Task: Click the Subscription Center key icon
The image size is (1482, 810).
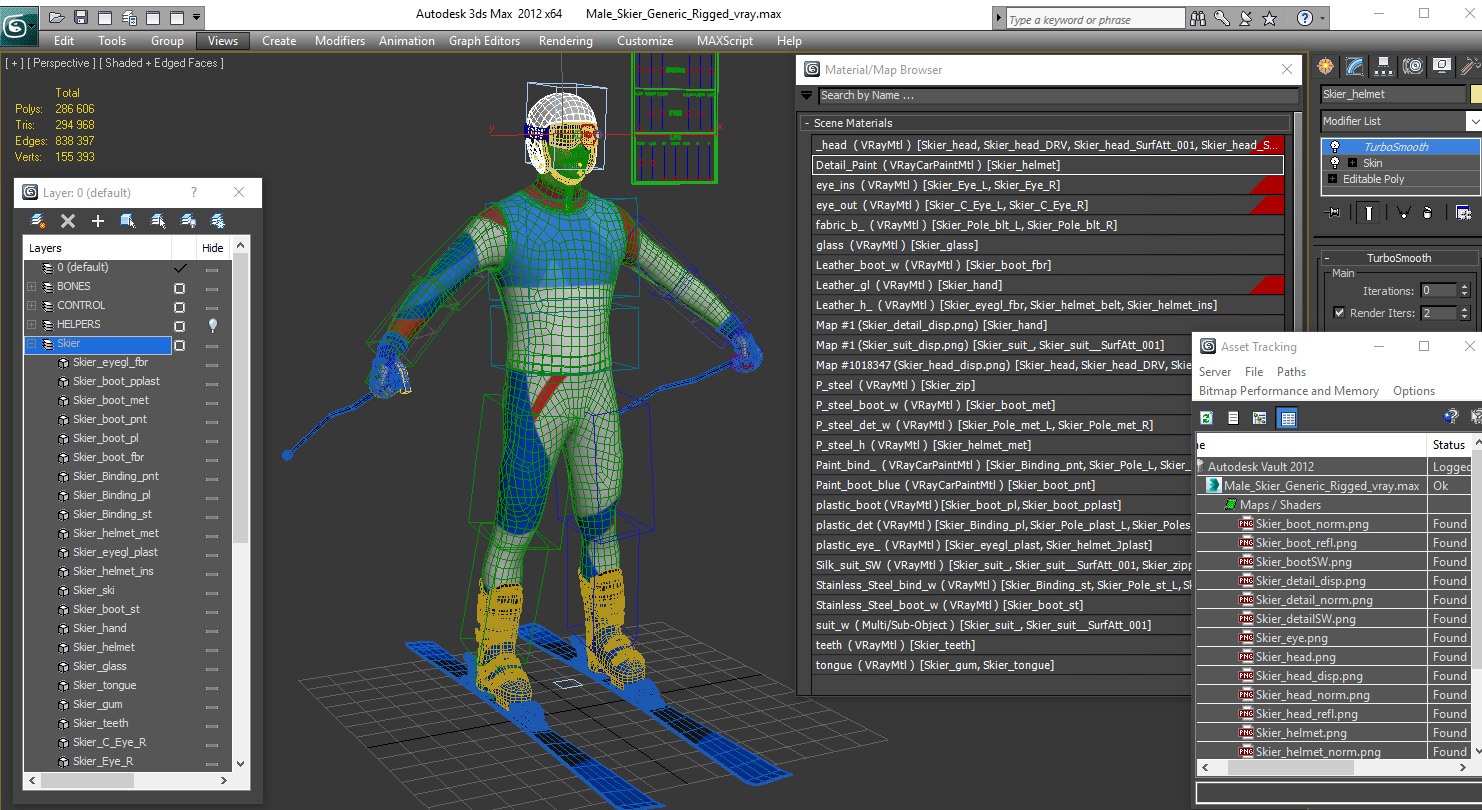Action: click(x=1222, y=18)
